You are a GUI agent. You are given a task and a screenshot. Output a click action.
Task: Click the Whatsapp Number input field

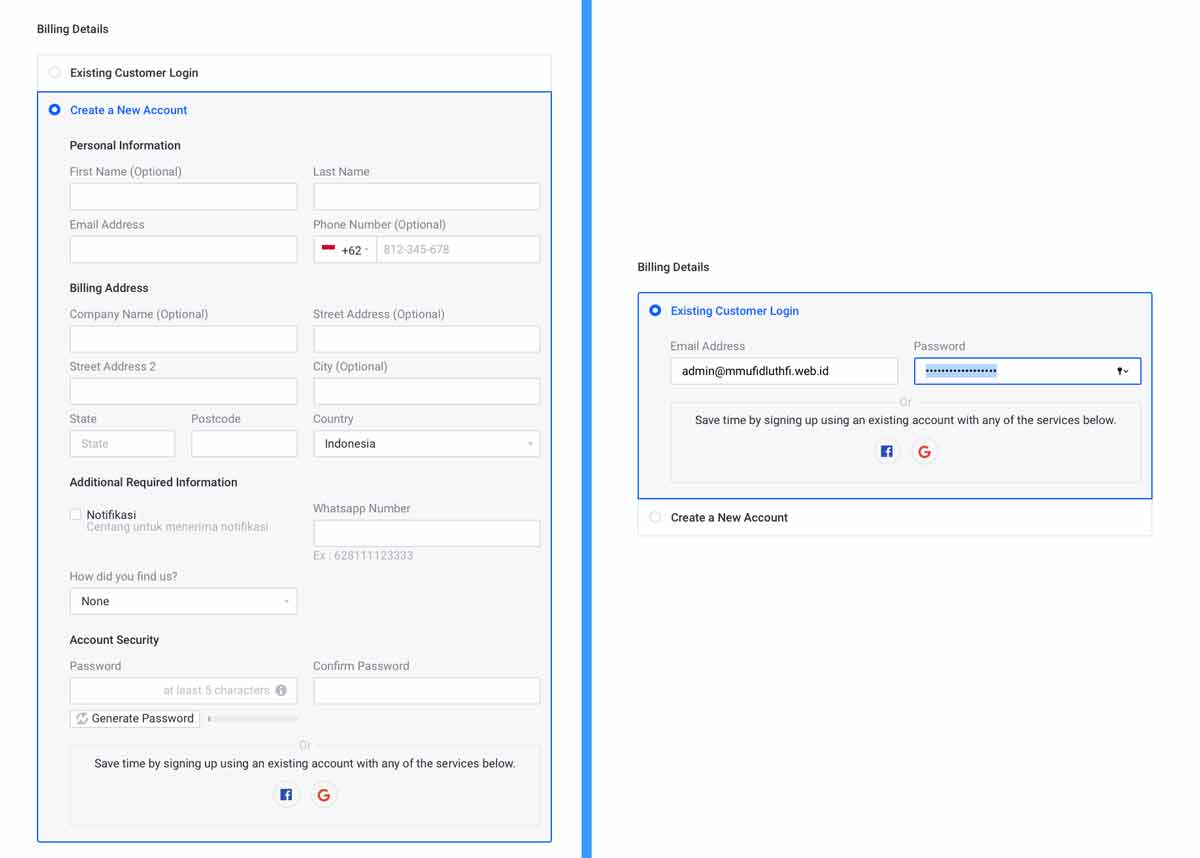(426, 533)
